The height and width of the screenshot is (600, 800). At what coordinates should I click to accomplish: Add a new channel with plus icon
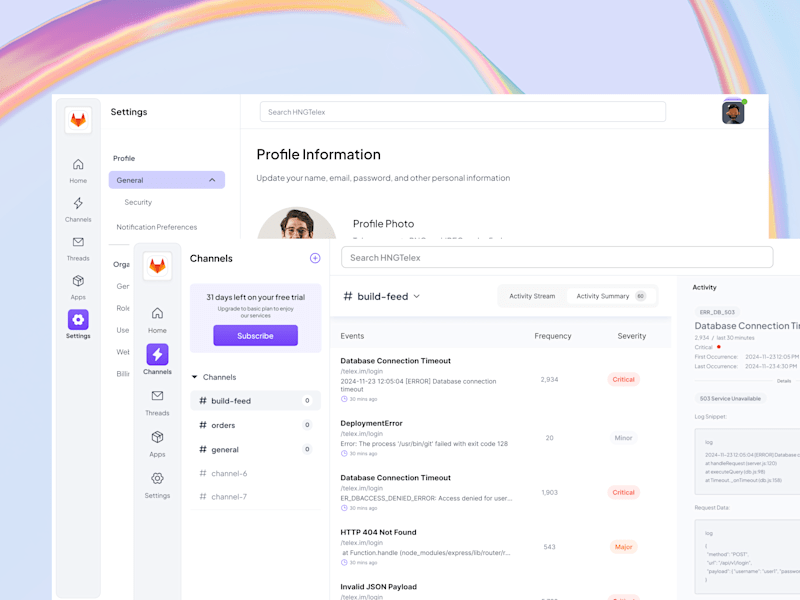tap(315, 258)
